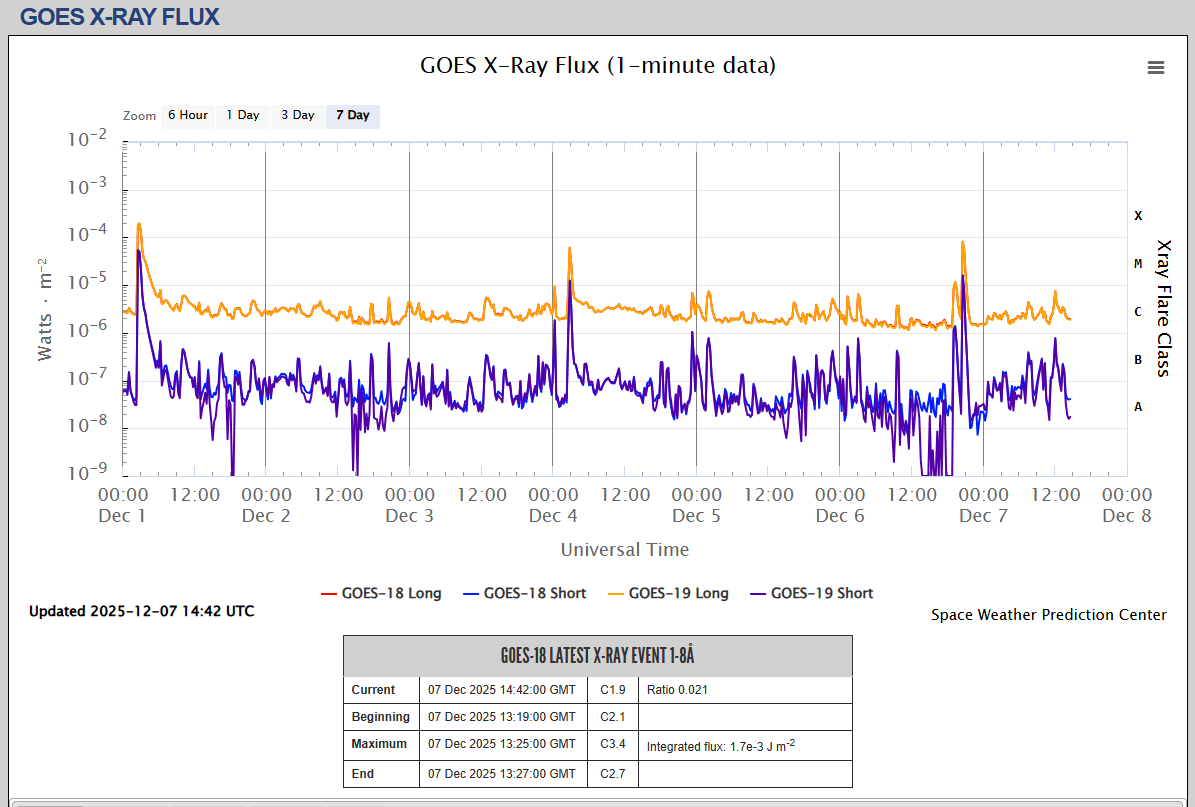Click the GOES-18 Latest X-Ray Event table header
This screenshot has width=1195, height=807.
click(x=597, y=656)
